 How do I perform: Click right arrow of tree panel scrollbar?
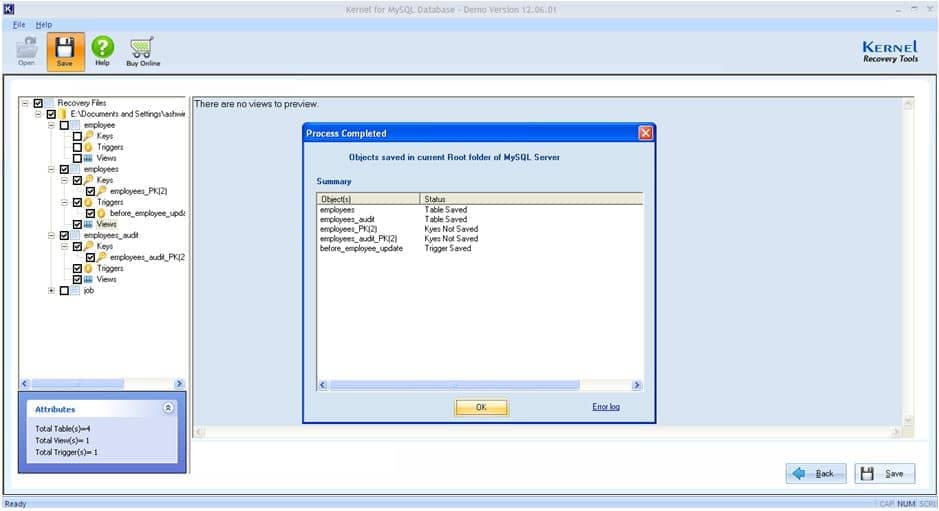[179, 383]
